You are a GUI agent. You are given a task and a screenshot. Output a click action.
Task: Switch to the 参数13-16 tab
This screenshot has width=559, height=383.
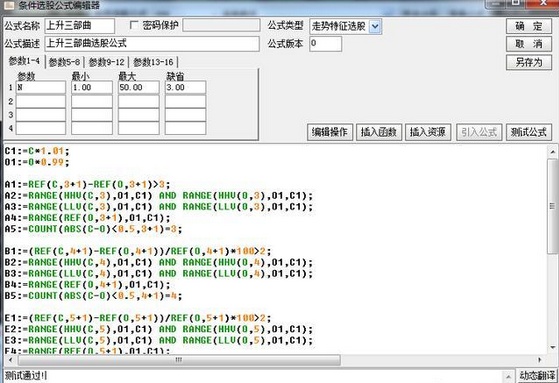coord(153,62)
